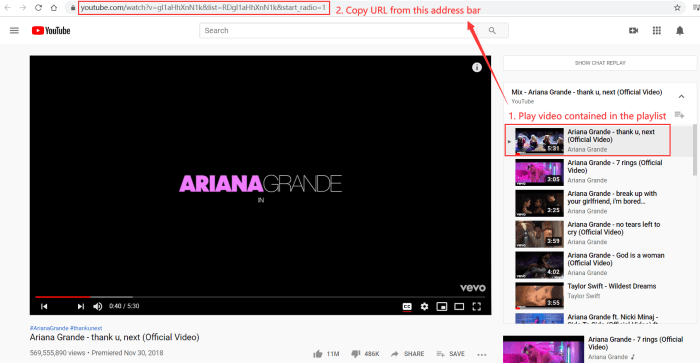Image resolution: width=700 pixels, height=363 pixels.
Task: Click the video progress bar
Action: pos(260,296)
